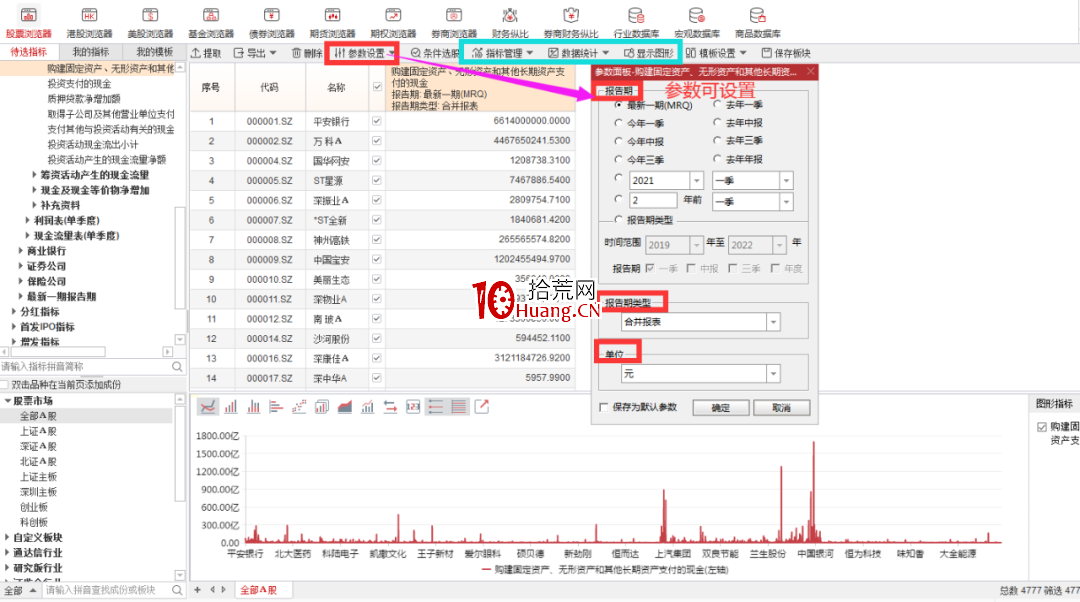Switch to the 待选指标 tab

coord(29,52)
